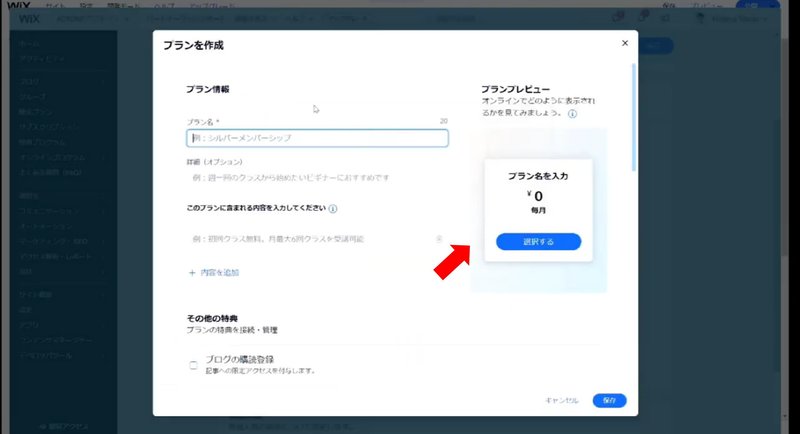The image size is (800, 434).
Task: Close the プランを作成 dialog with X
Action: tap(625, 43)
